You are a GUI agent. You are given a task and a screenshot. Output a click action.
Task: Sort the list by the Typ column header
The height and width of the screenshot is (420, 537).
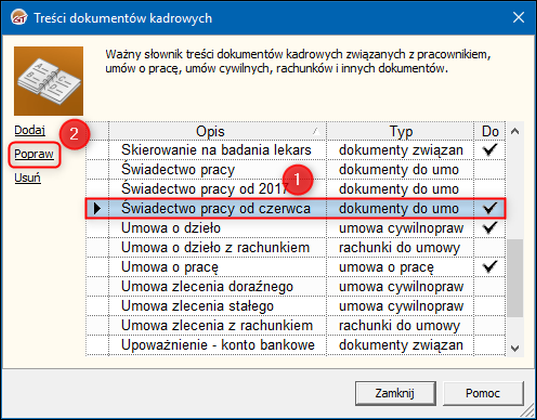(400, 131)
